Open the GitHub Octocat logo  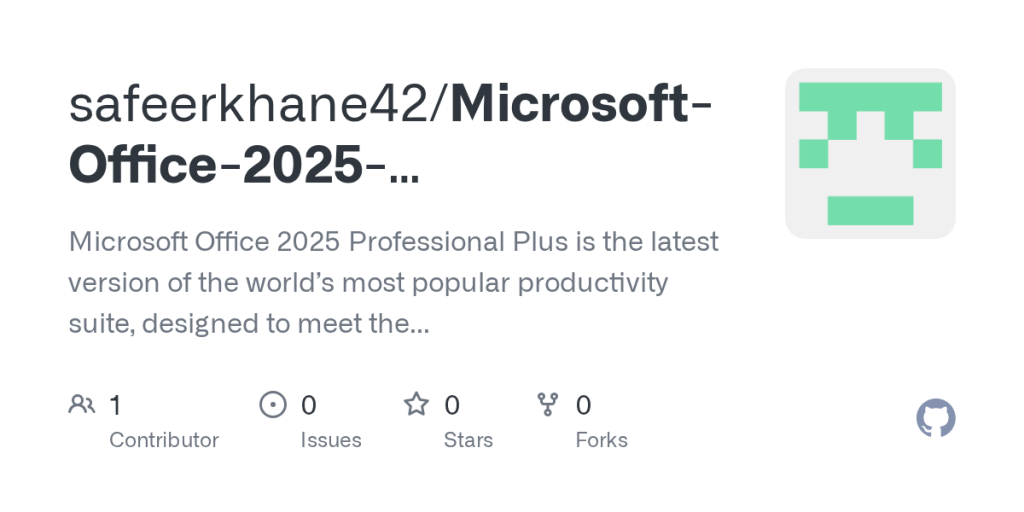point(935,418)
